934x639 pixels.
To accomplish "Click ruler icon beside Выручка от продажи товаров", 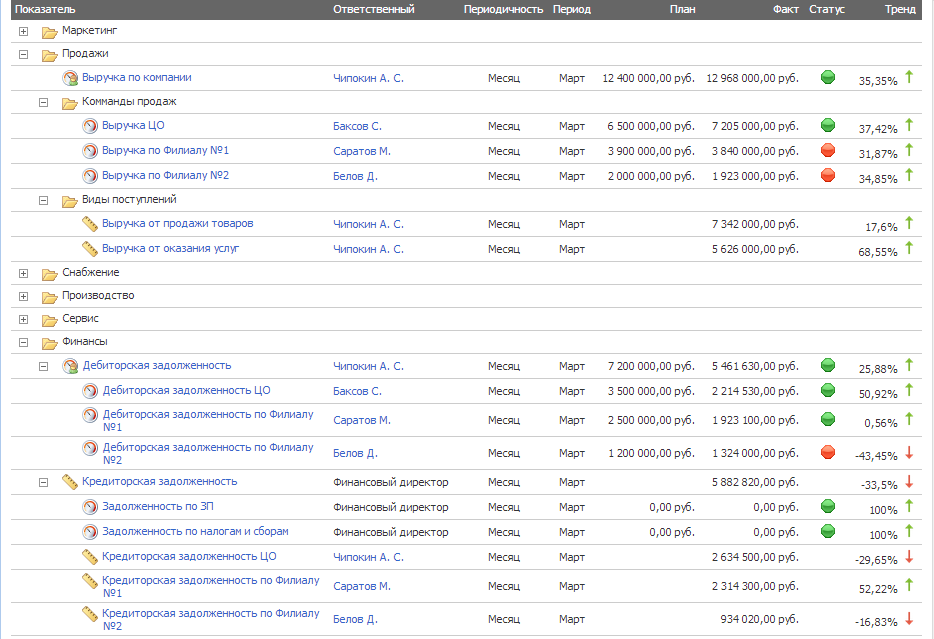I will coord(90,224).
